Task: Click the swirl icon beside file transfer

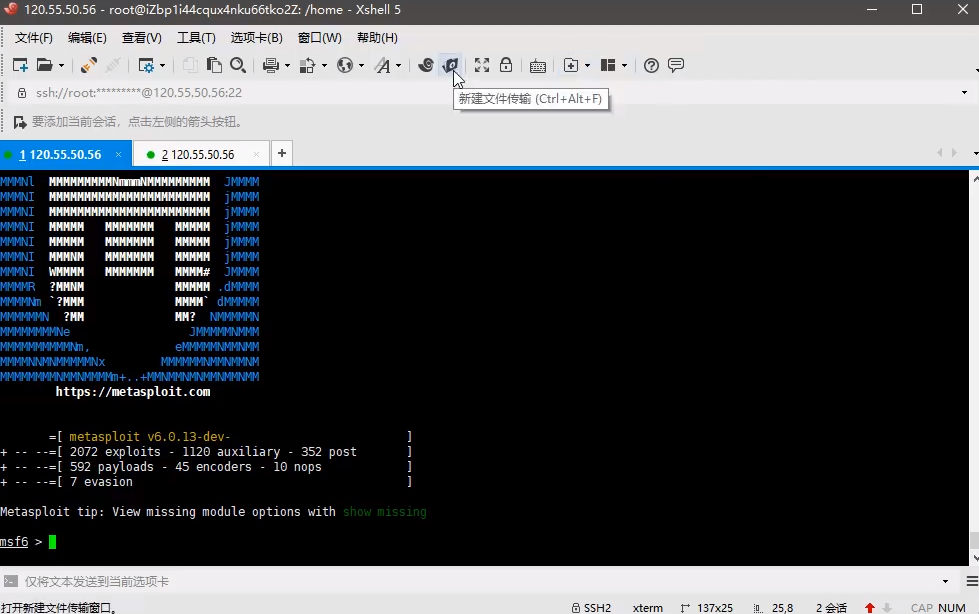Action: [x=426, y=65]
